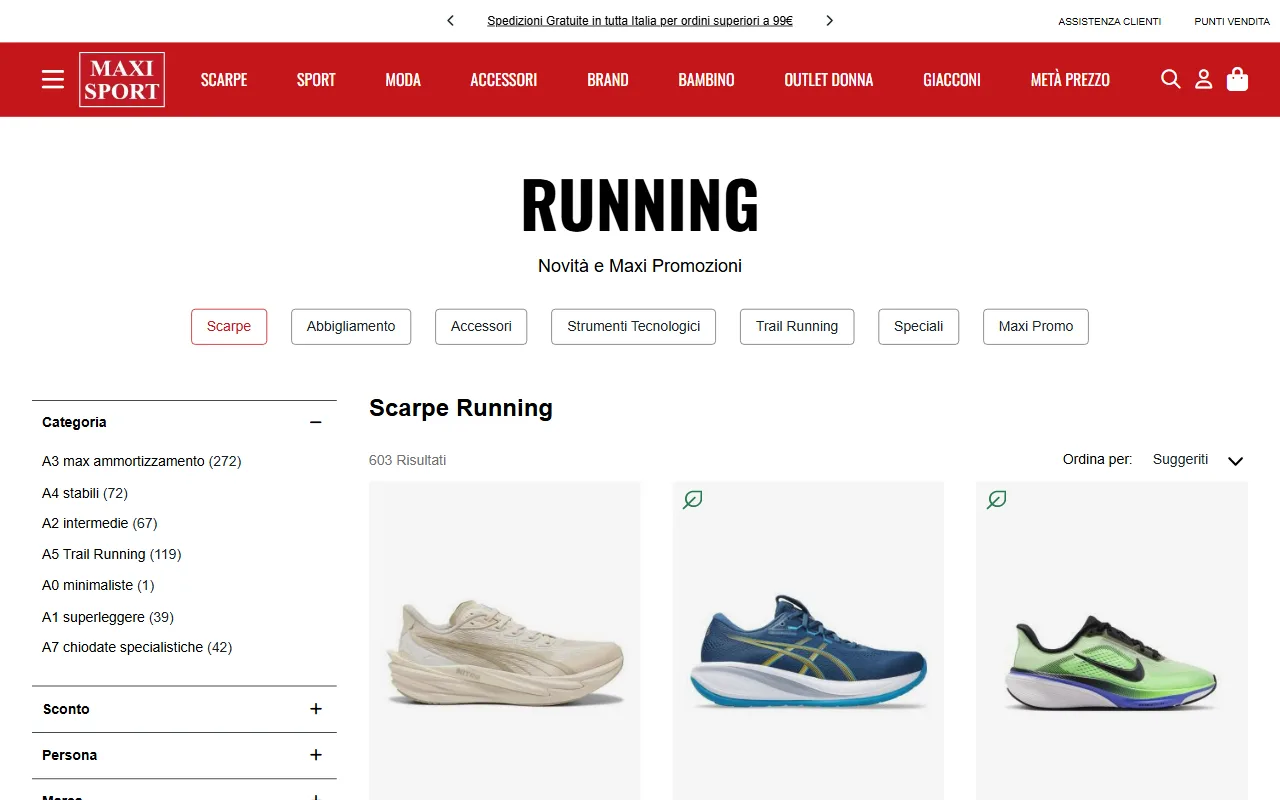1280x800 pixels.
Task: Open the user account icon
Action: [1204, 79]
